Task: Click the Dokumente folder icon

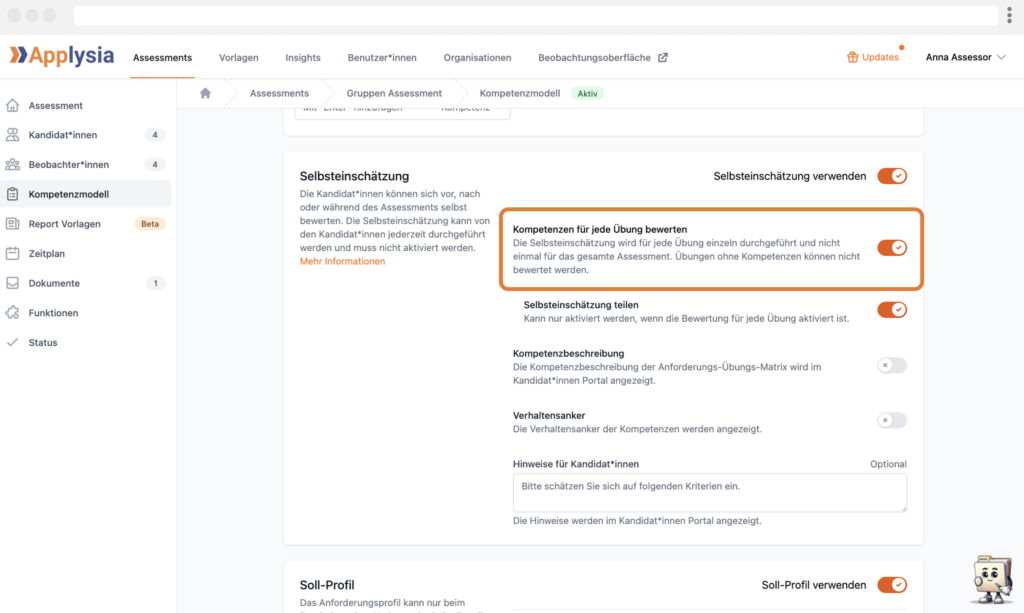Action: pyautogui.click(x=12, y=283)
